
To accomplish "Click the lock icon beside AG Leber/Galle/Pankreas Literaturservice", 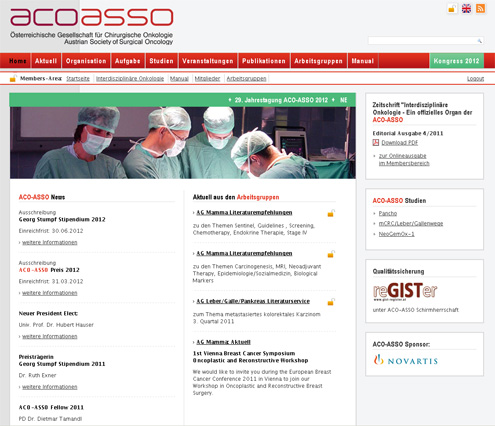I will pos(331,302).
